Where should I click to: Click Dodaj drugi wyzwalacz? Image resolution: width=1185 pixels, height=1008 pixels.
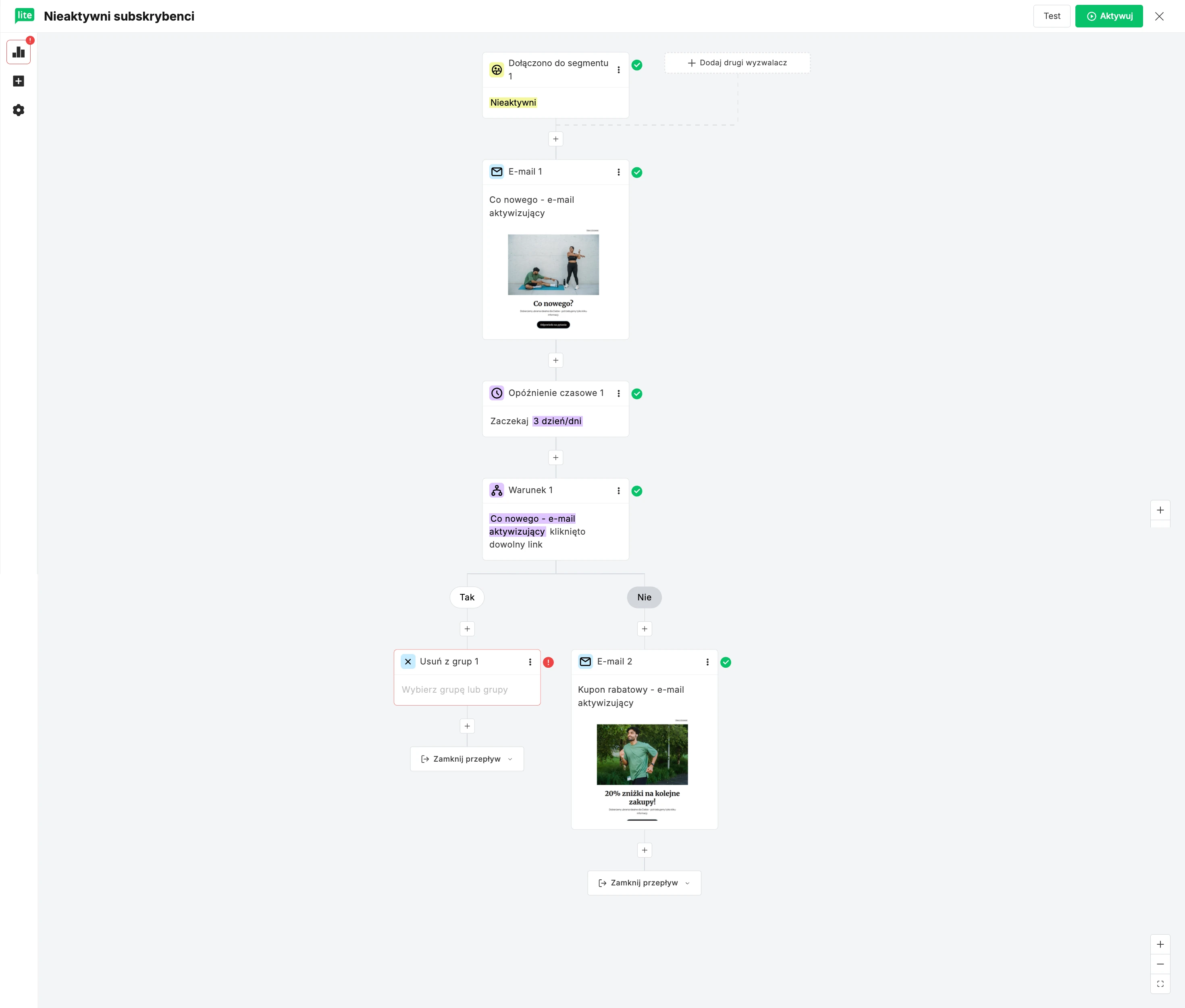[x=737, y=63]
